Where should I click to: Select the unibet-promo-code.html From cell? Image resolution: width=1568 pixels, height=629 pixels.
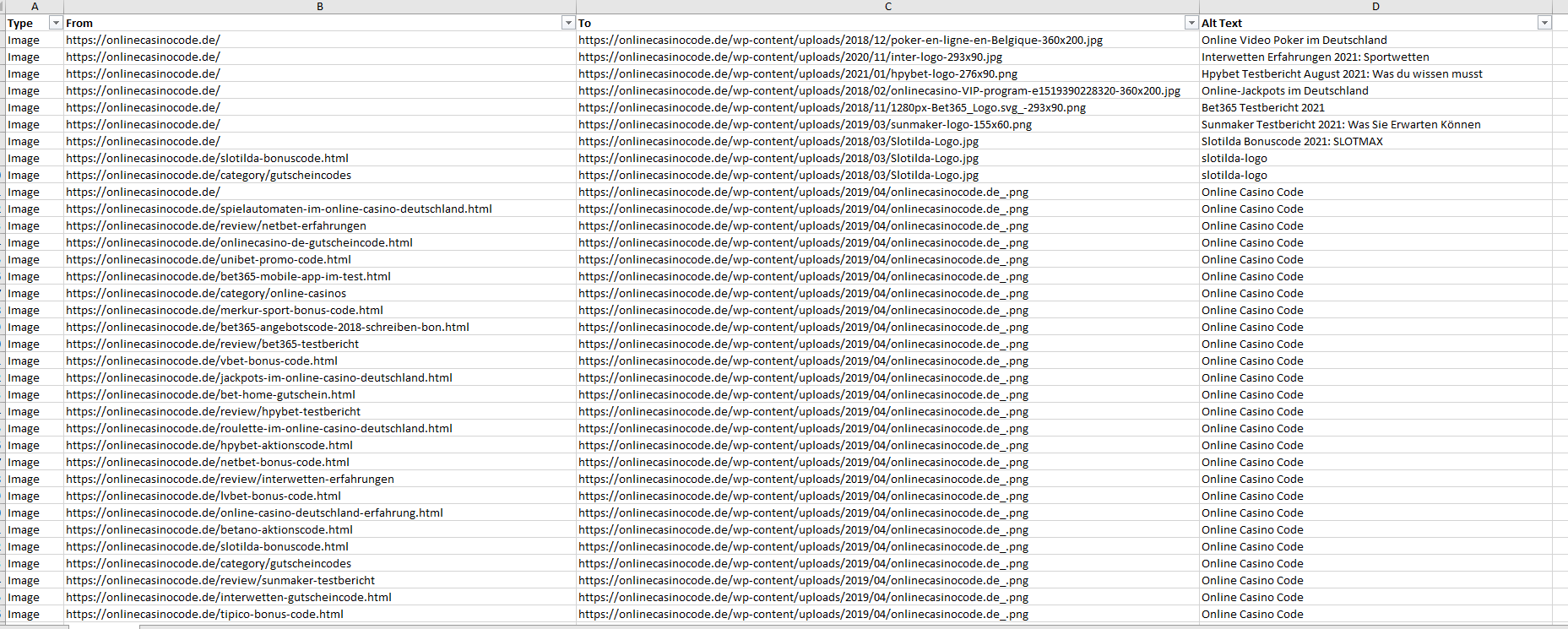pos(209,259)
